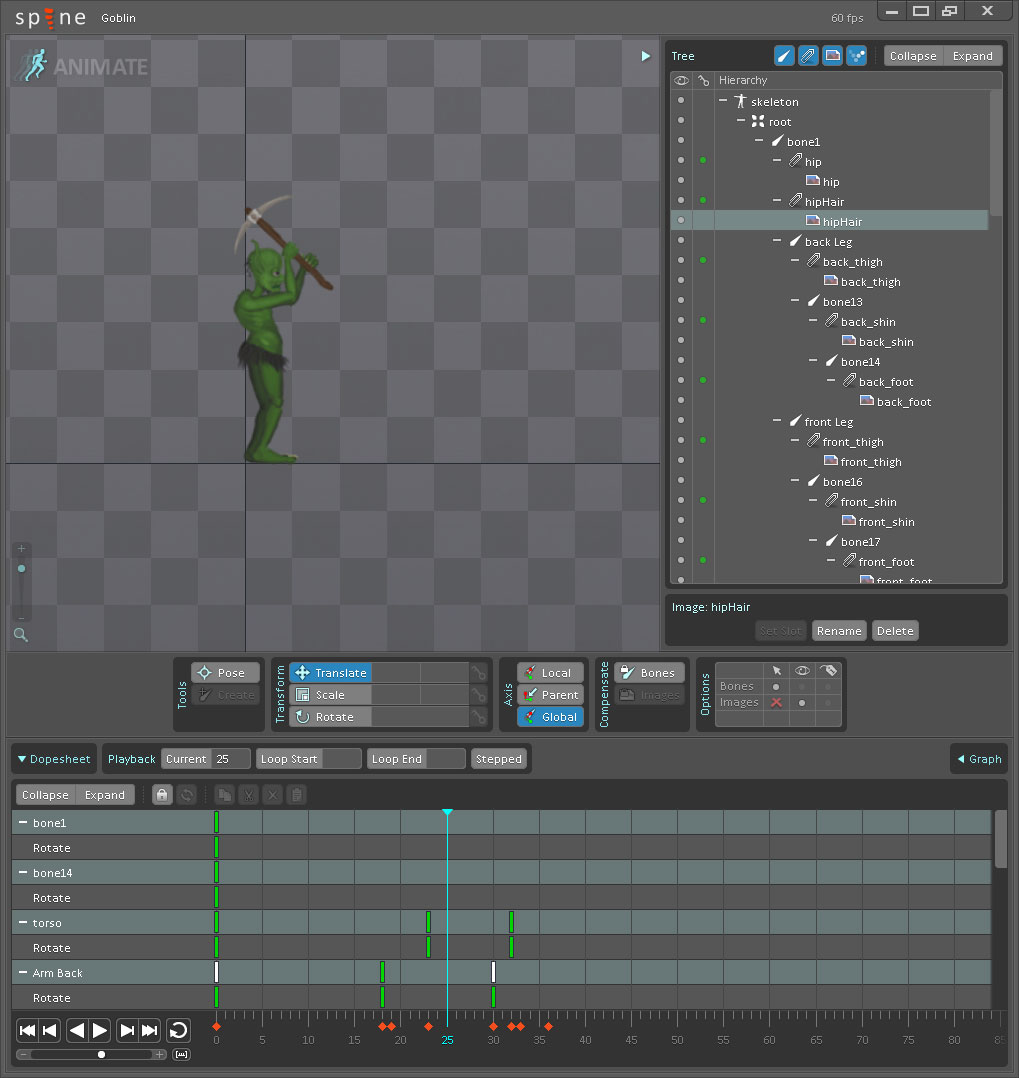The height and width of the screenshot is (1078, 1019).
Task: Toggle the images filter icon in Tree
Action: [832, 56]
